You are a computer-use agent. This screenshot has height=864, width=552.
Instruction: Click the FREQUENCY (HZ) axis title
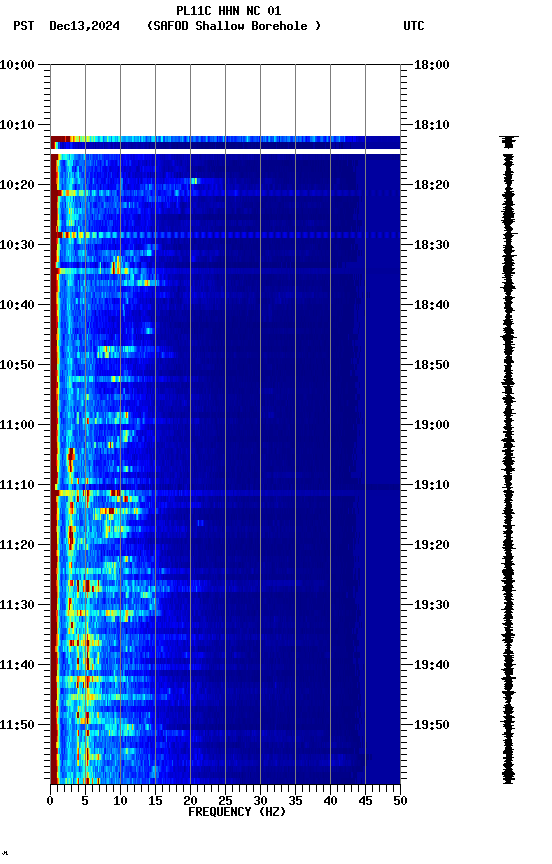coord(237,812)
